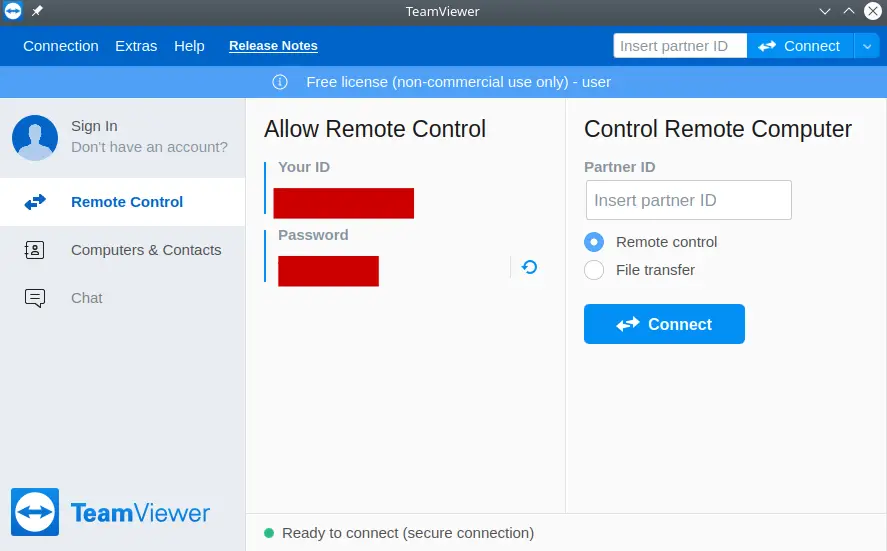Viewport: 887px width, 551px height.
Task: Click the Chat speech bubble icon
Action: point(35,298)
